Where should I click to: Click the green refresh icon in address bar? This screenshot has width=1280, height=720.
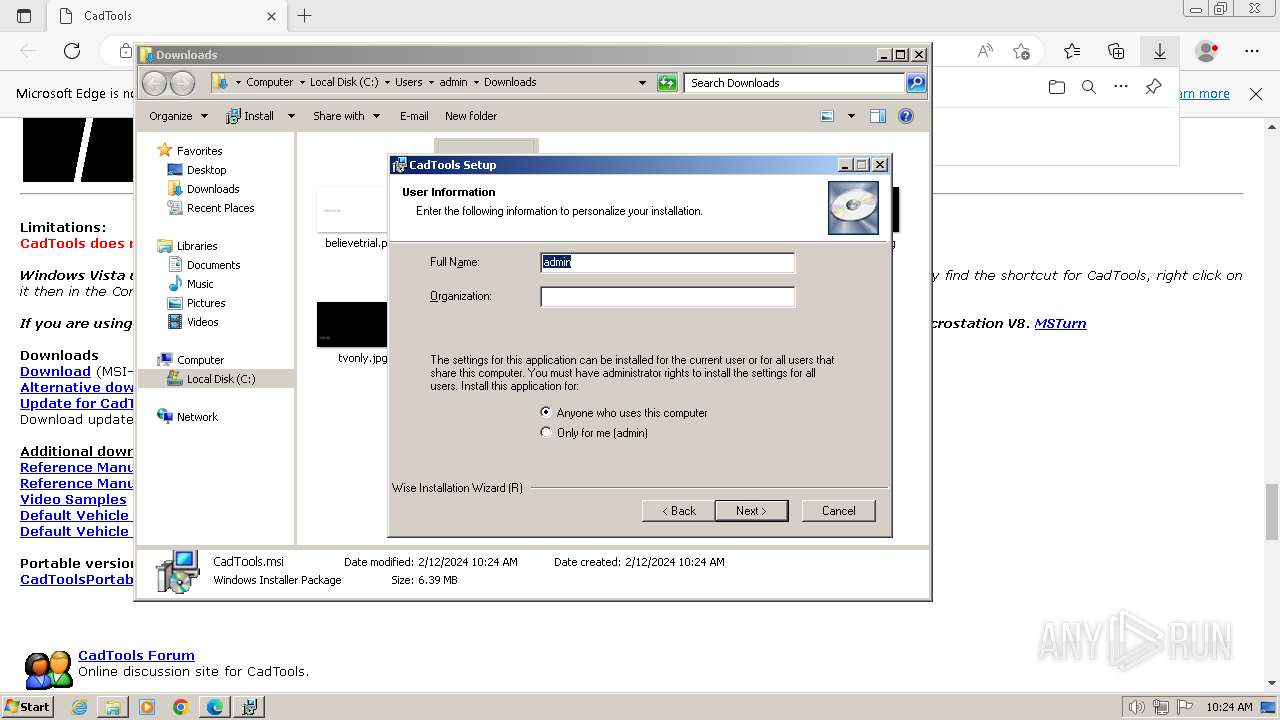click(x=667, y=83)
